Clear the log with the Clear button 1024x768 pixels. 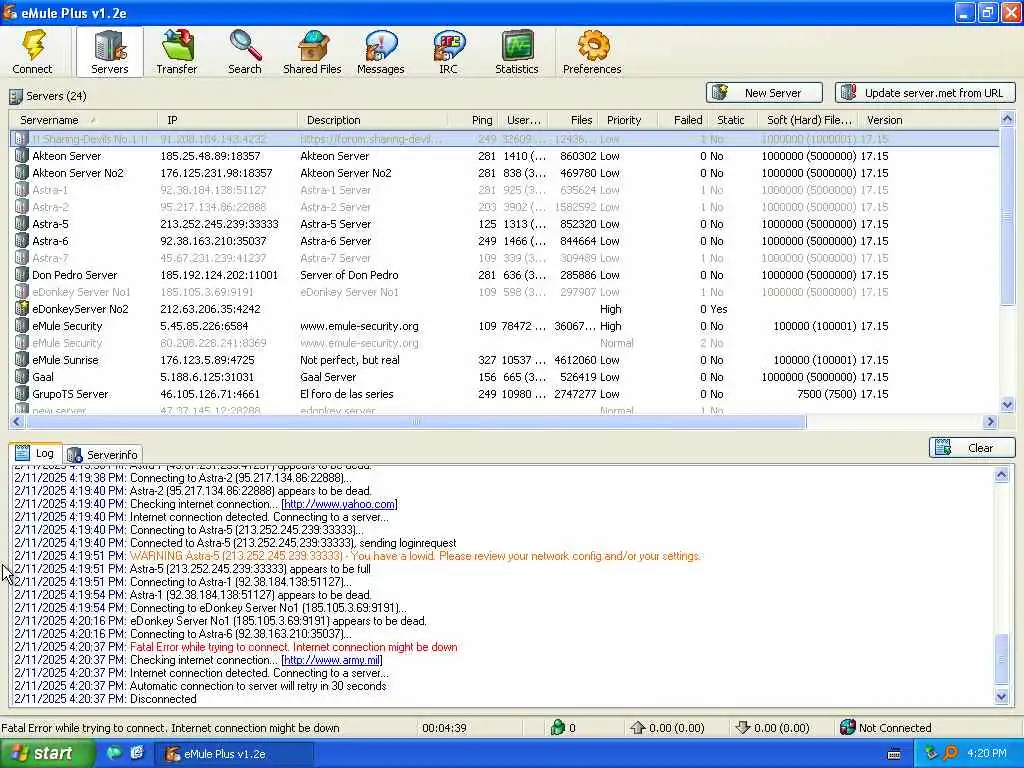tap(972, 448)
